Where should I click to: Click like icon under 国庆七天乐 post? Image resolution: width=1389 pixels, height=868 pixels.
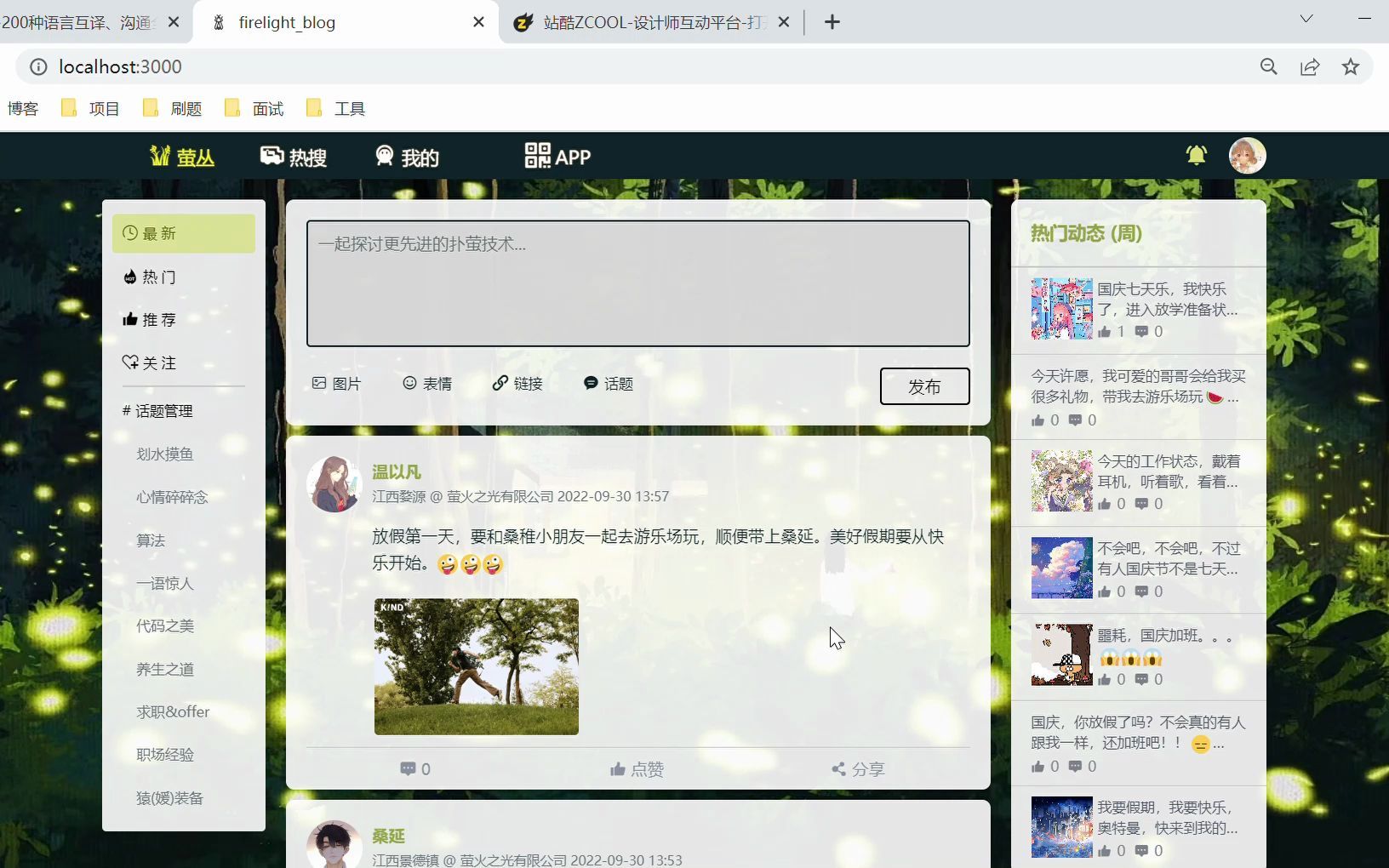[1105, 332]
